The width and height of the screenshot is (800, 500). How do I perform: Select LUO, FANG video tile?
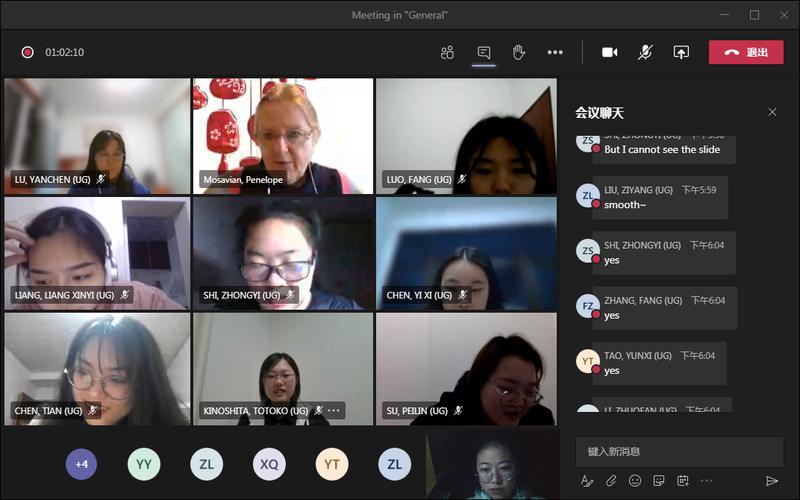(466, 136)
